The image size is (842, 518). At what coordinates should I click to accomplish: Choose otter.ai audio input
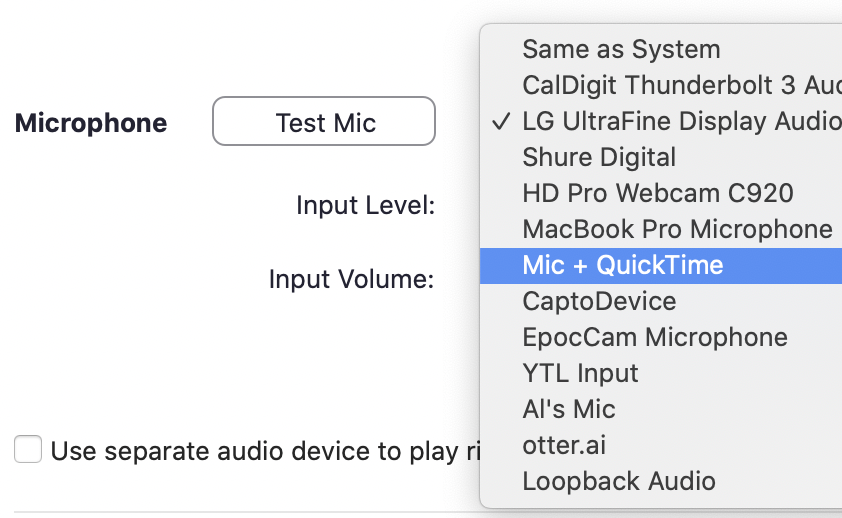564,445
